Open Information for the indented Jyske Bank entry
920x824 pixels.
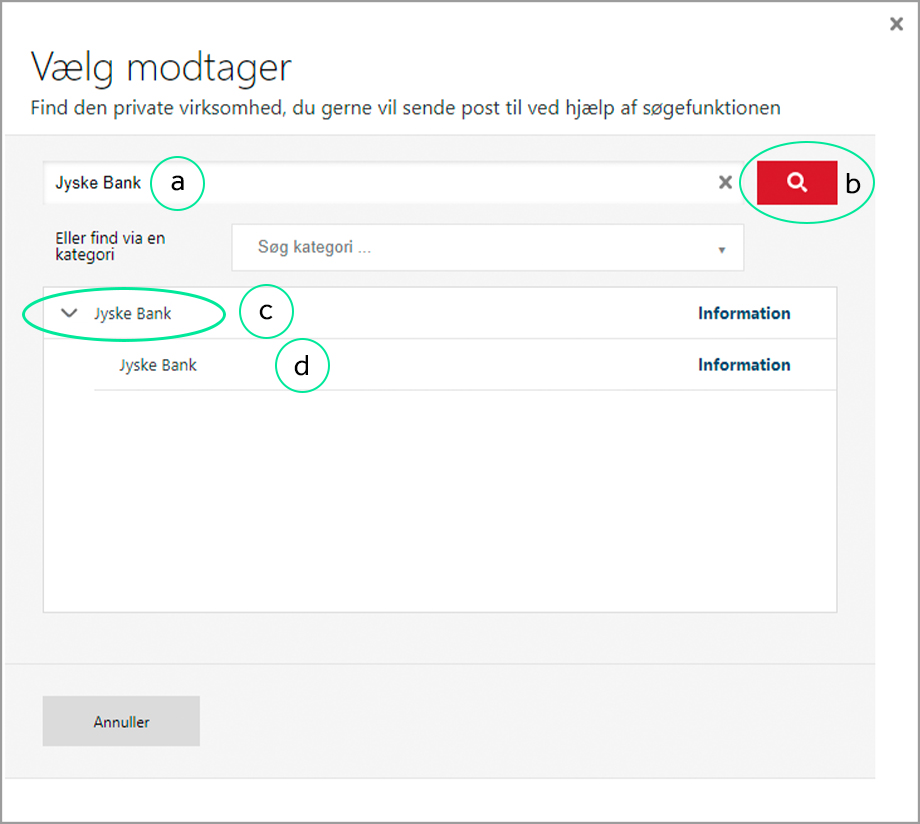(x=744, y=365)
